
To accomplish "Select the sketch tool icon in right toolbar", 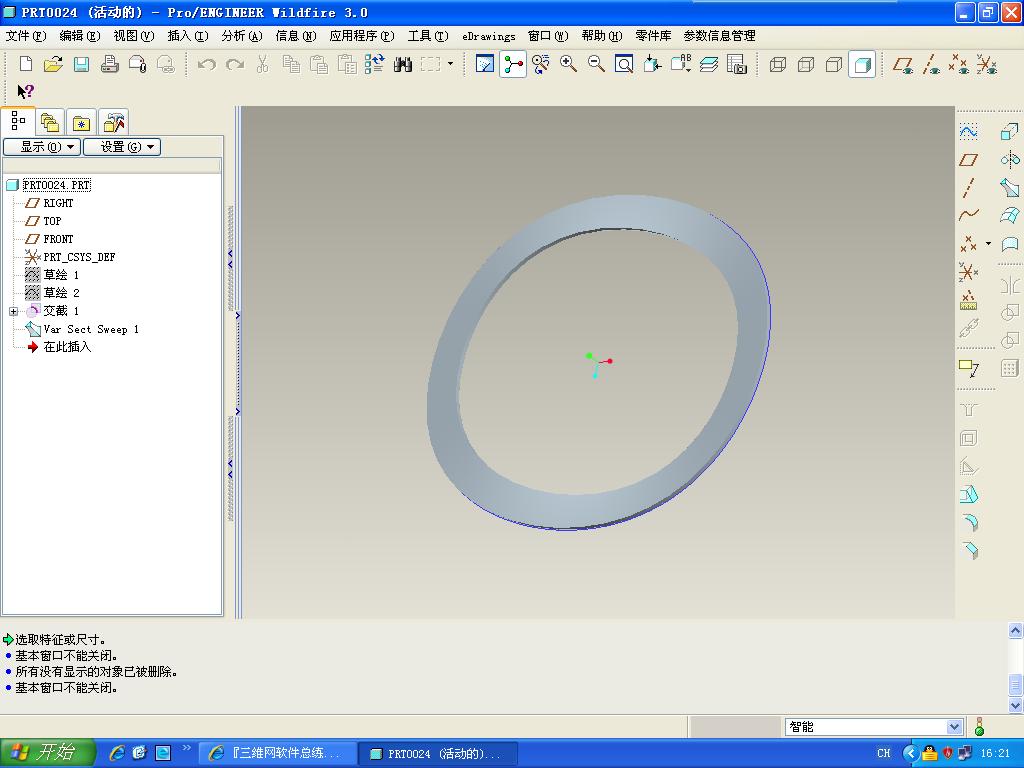I will pos(968,132).
